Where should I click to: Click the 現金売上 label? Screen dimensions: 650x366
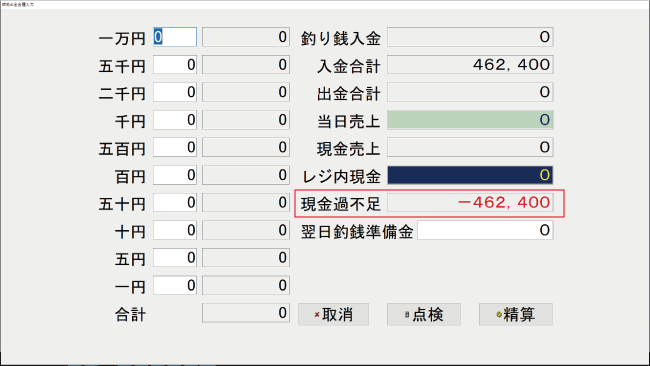(349, 149)
